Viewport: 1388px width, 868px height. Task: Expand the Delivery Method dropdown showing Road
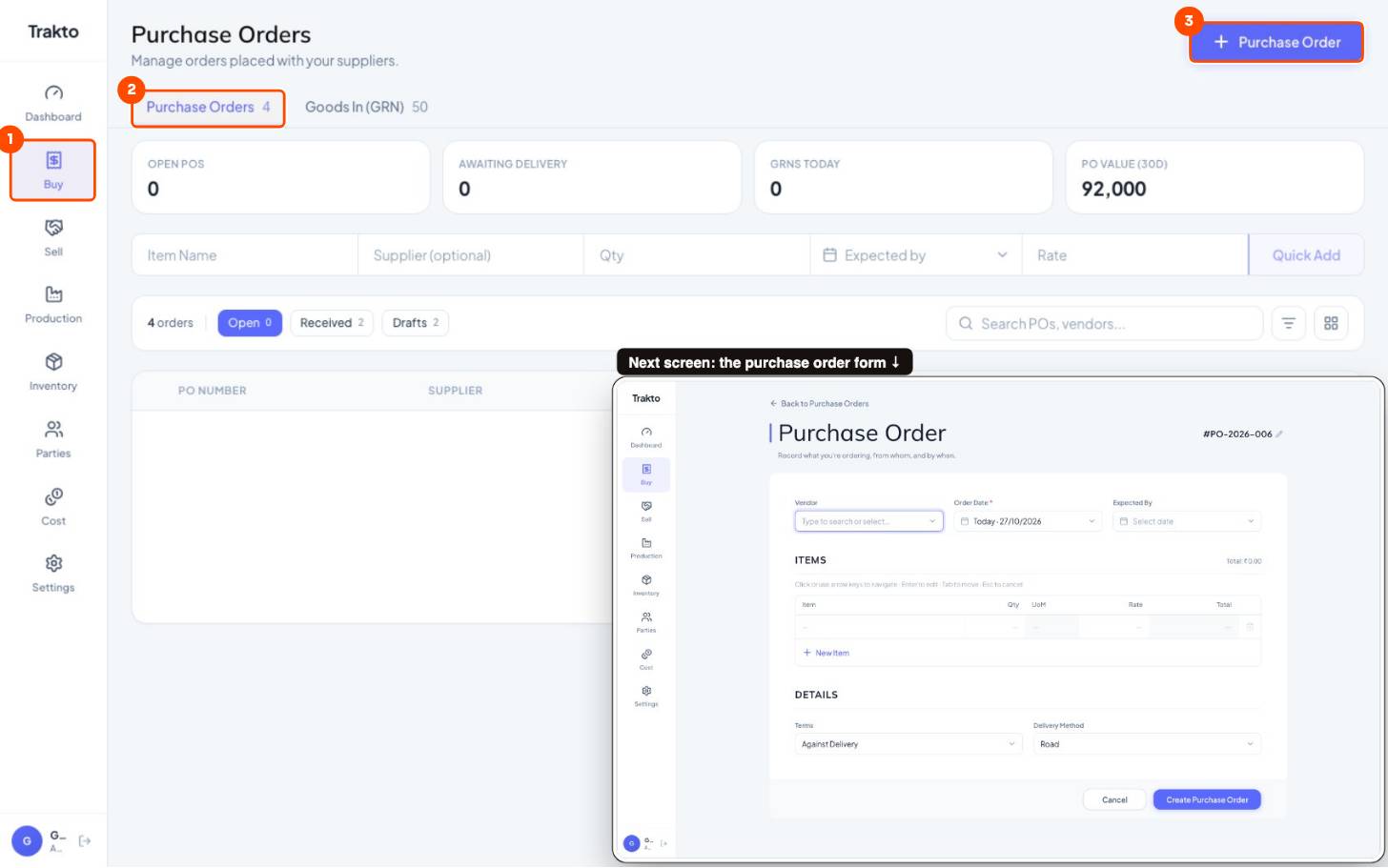pyautogui.click(x=1147, y=744)
